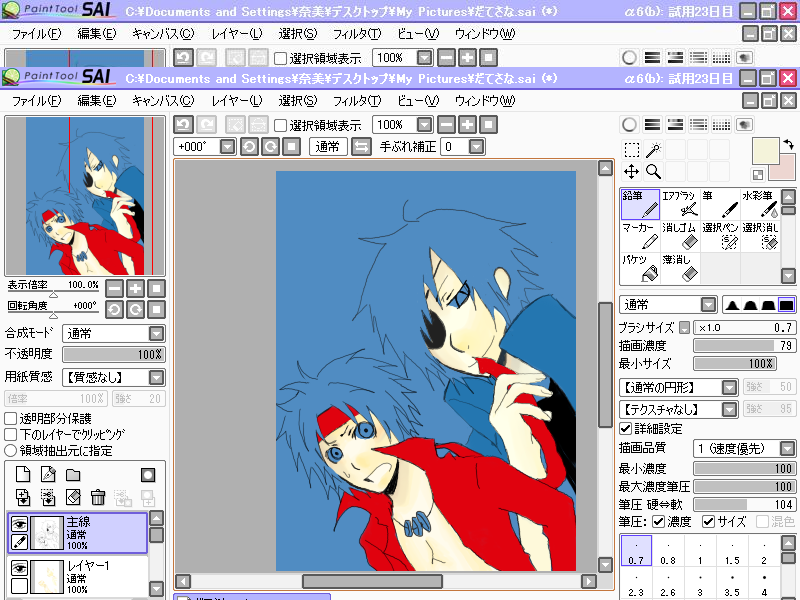Toggle 選択領域表示 checkbox in front window
Image resolution: width=800 pixels, height=600 pixels.
[x=280, y=125]
